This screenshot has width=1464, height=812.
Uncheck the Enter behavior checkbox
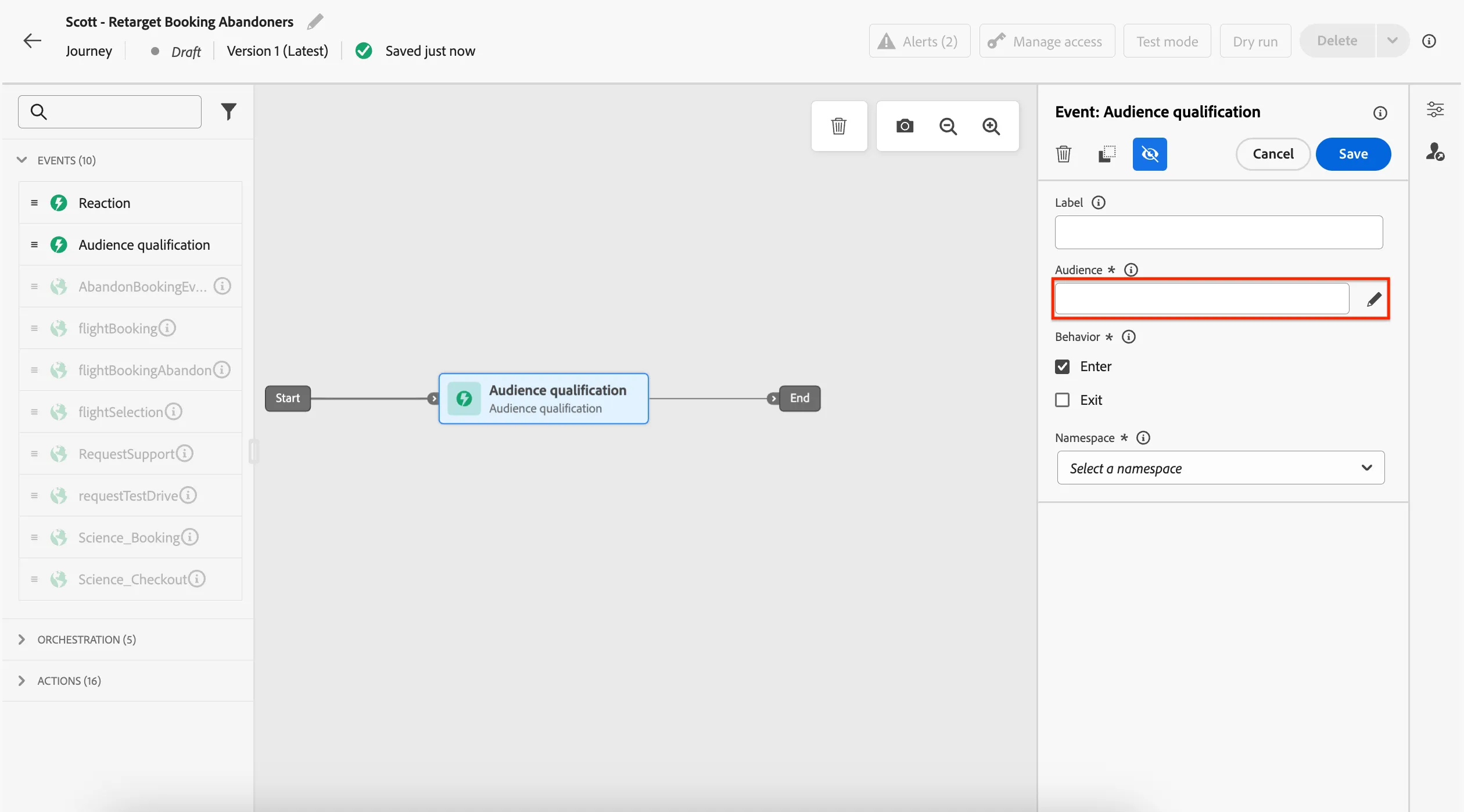pos(1063,367)
